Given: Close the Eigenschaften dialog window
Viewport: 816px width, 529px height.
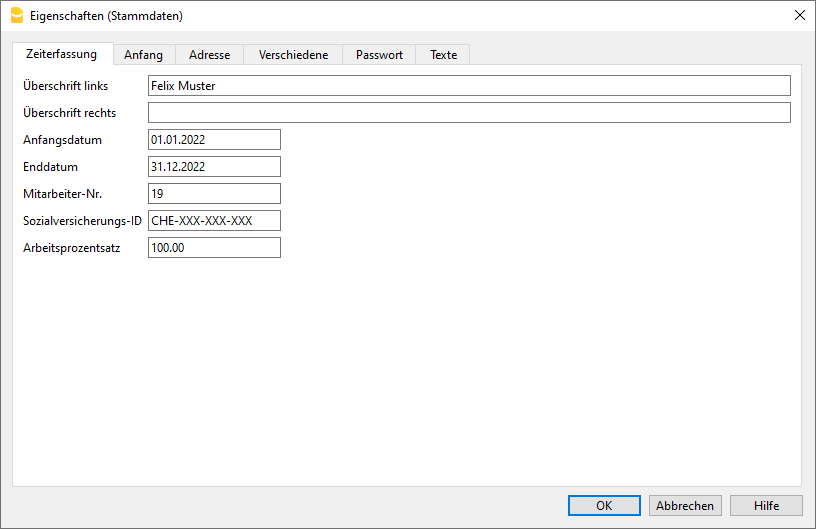Looking at the screenshot, I should point(799,15).
